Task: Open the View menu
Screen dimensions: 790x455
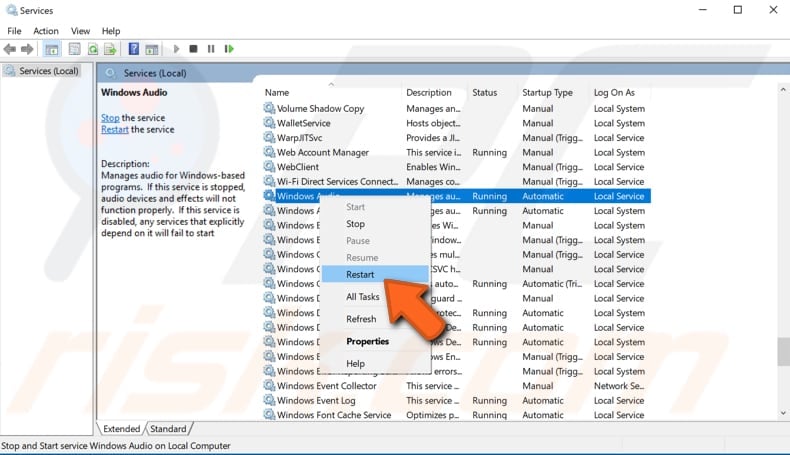Action: point(80,31)
